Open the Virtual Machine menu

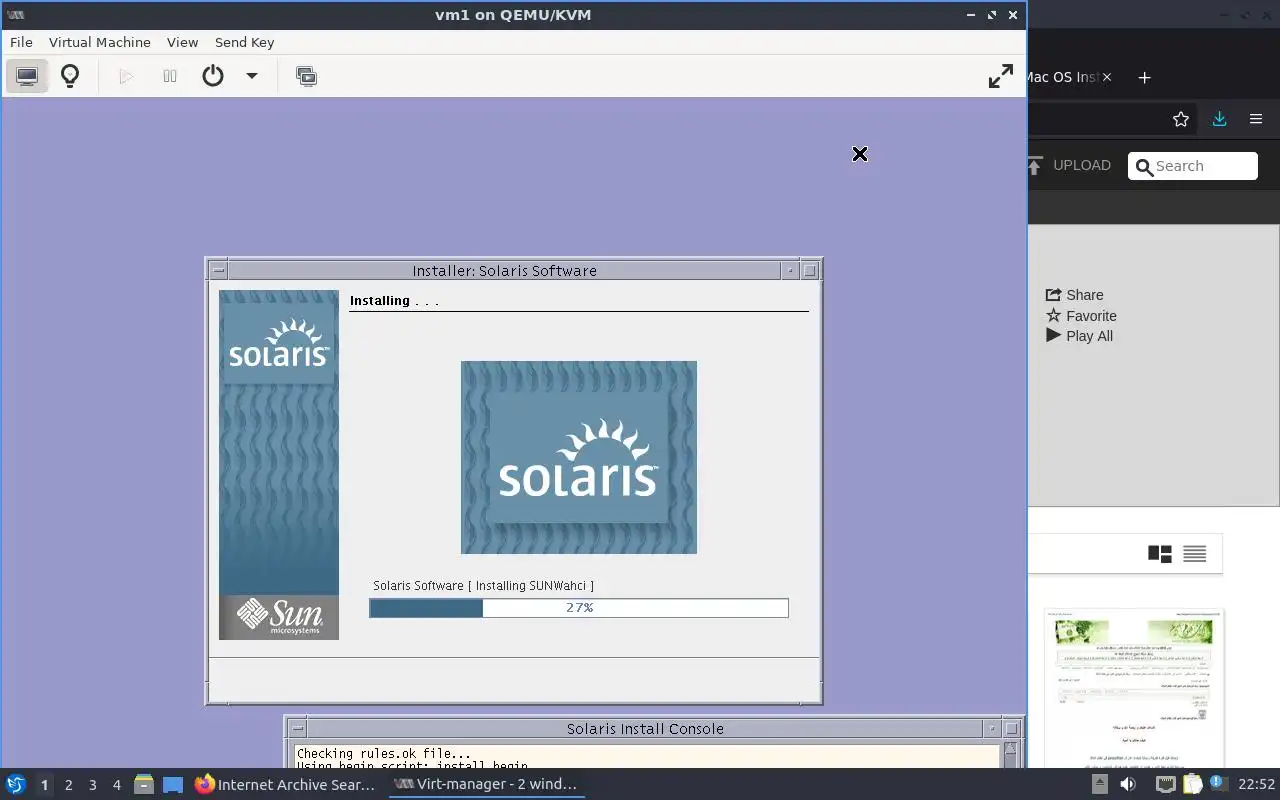coord(100,42)
